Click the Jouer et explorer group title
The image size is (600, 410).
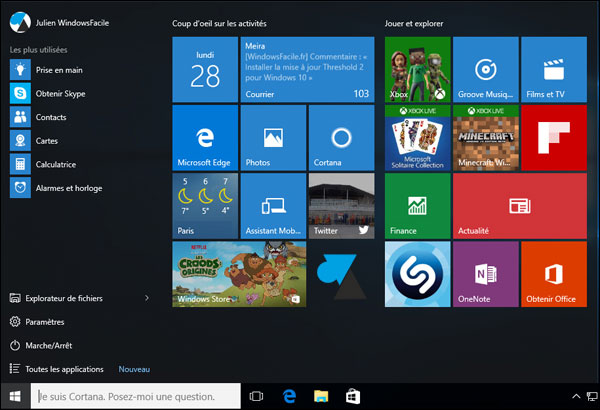(x=414, y=23)
